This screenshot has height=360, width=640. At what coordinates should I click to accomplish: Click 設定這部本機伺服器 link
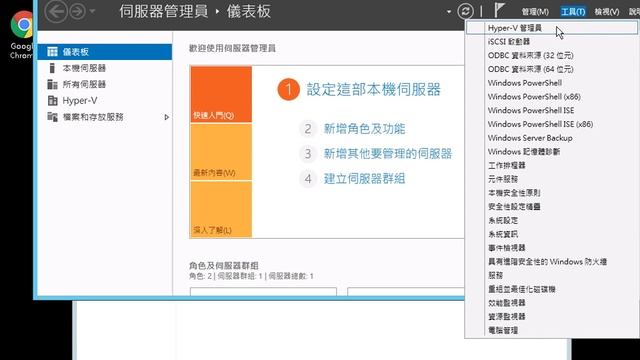[373, 89]
